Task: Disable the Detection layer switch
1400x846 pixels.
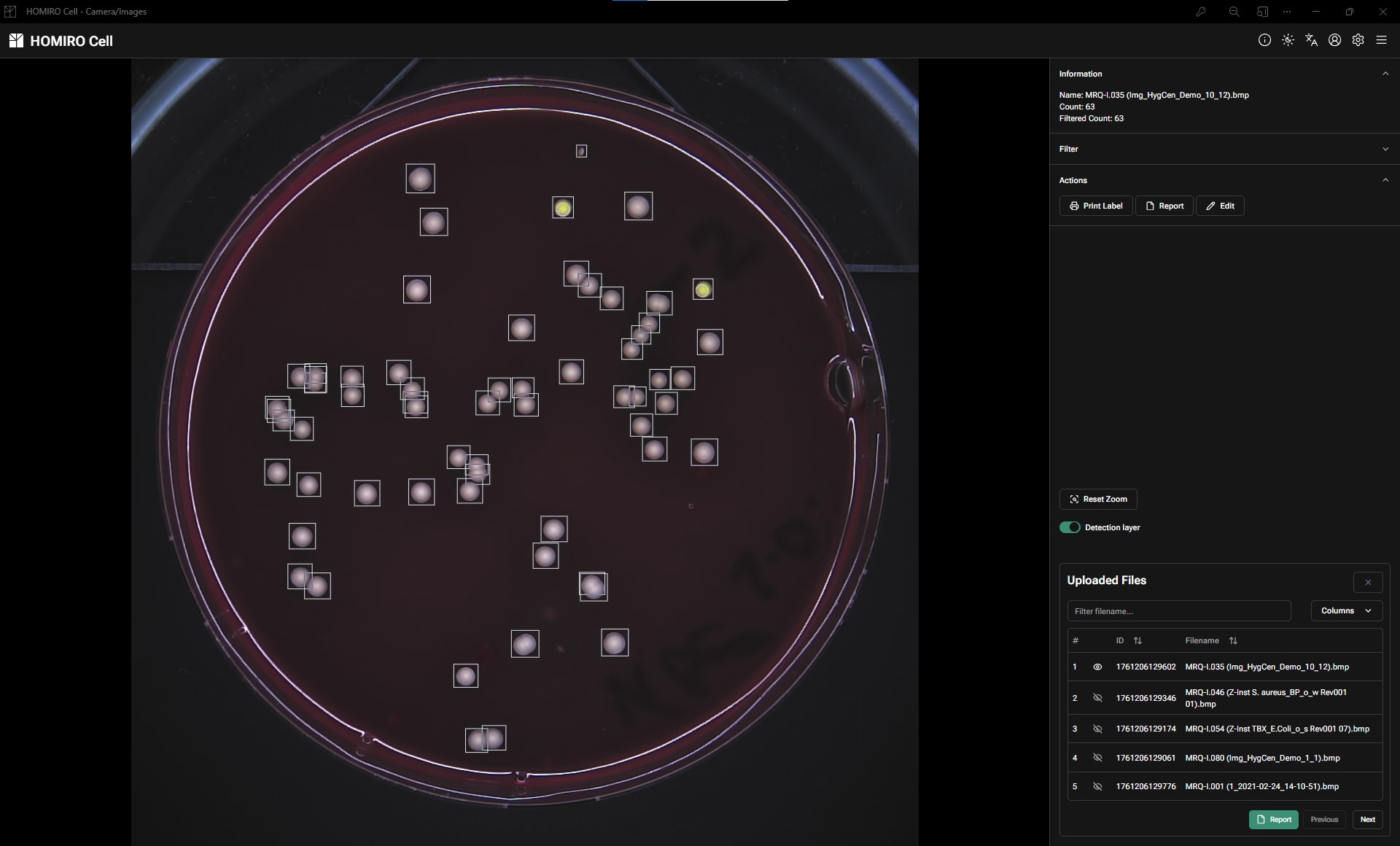Action: coord(1070,527)
